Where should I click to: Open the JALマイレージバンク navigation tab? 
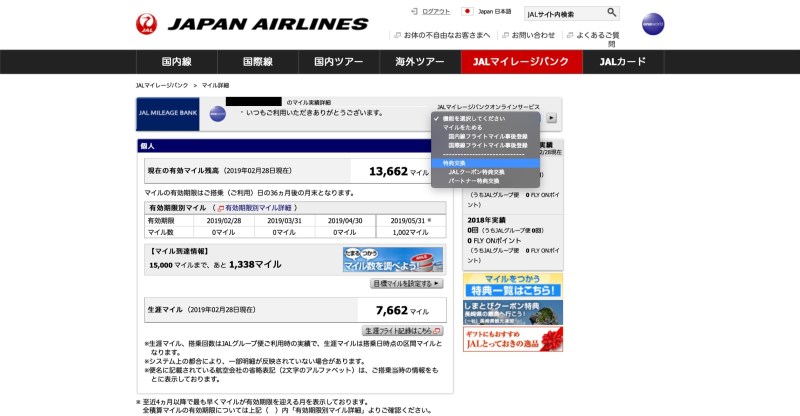click(521, 62)
